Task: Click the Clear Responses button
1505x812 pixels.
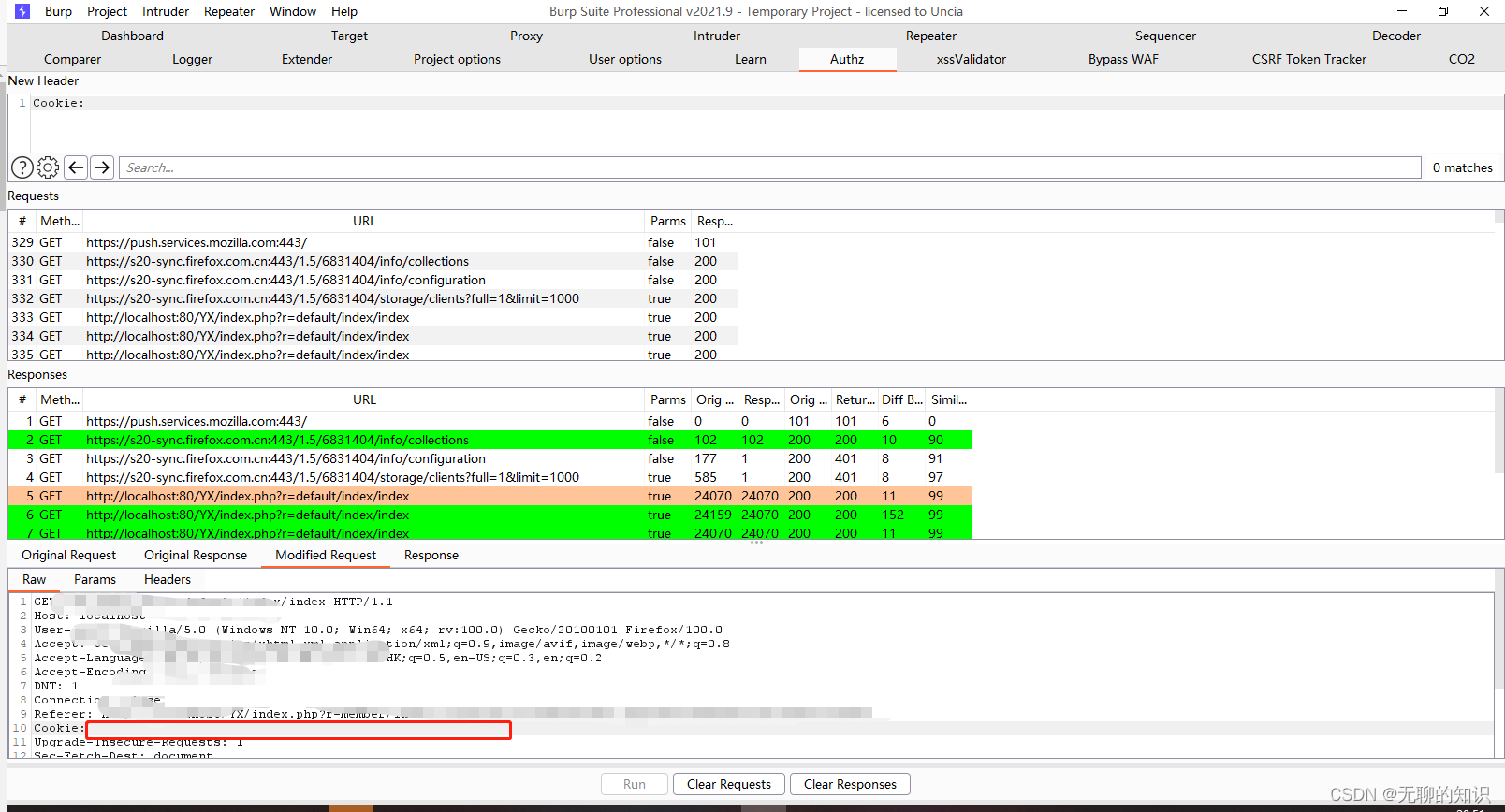Action: pos(850,784)
